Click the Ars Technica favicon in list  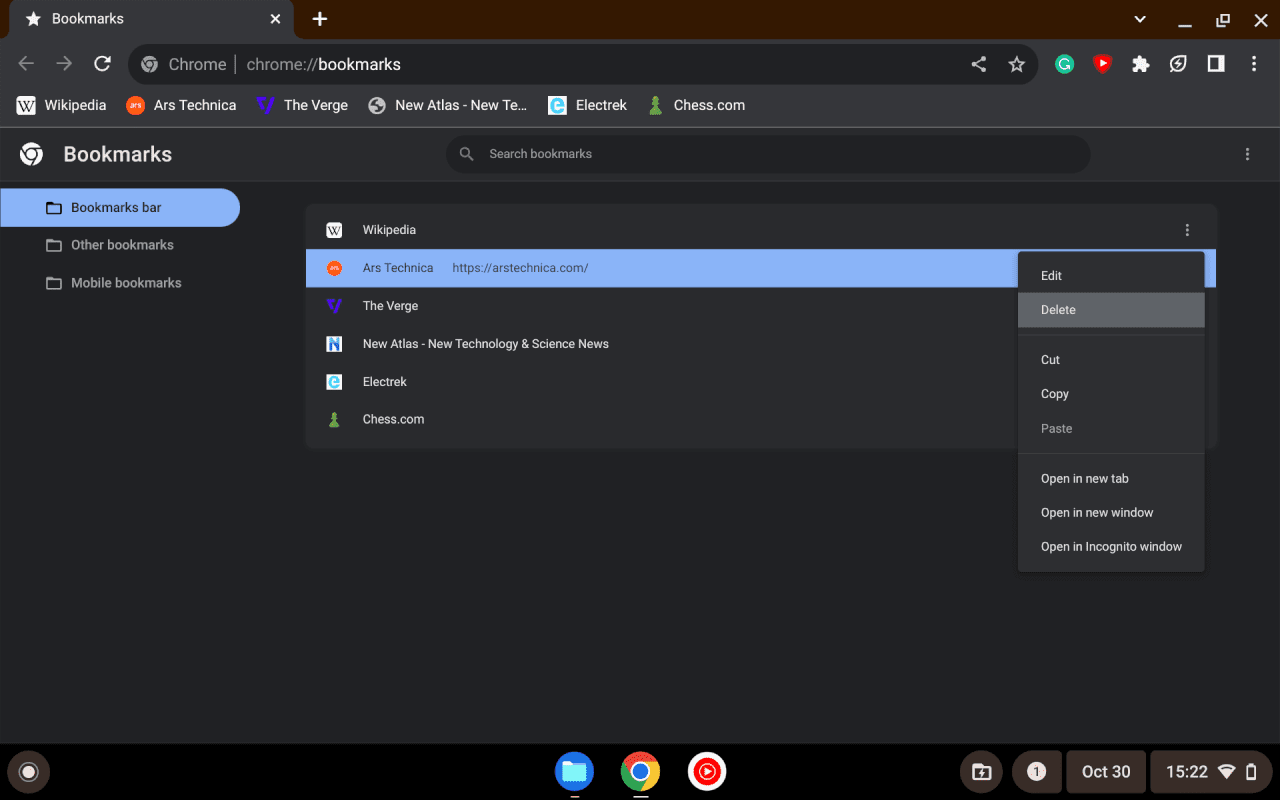[x=334, y=268]
